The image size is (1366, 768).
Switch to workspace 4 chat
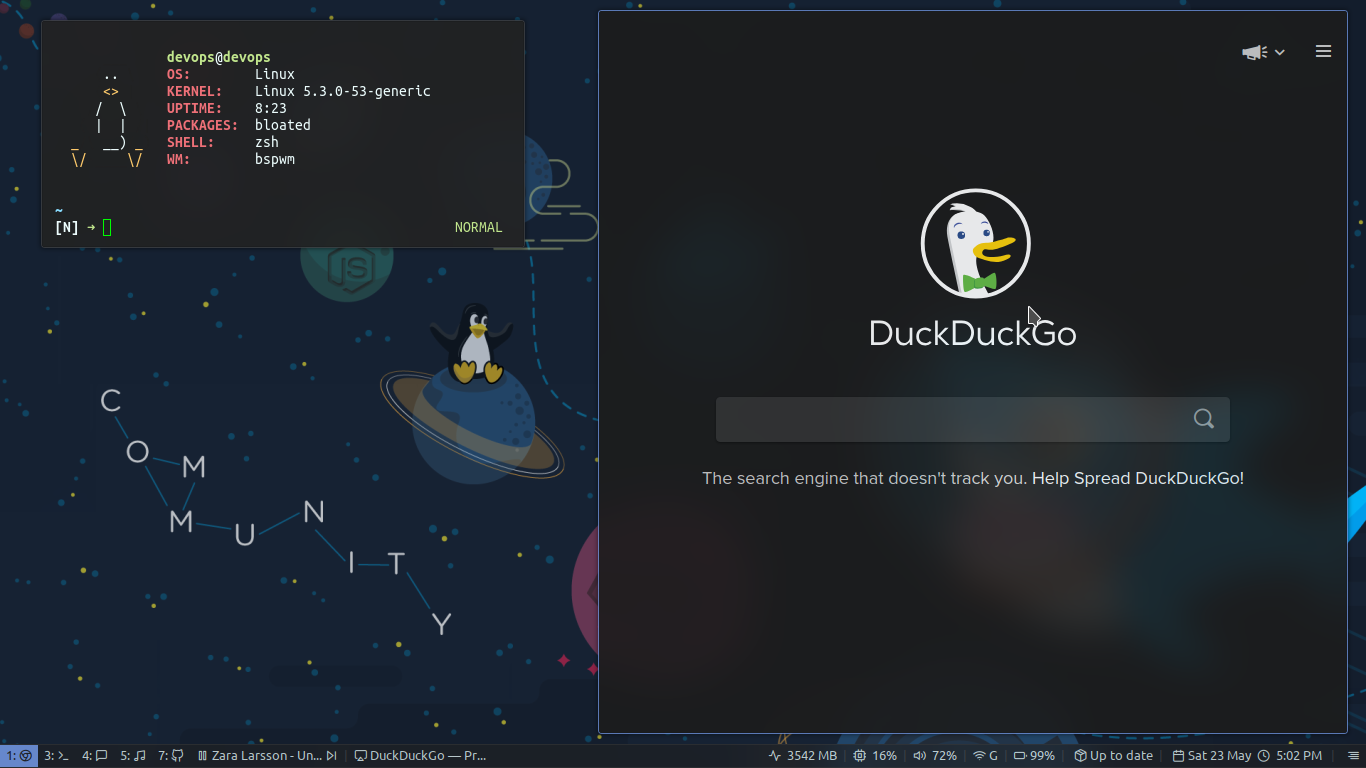tap(95, 756)
